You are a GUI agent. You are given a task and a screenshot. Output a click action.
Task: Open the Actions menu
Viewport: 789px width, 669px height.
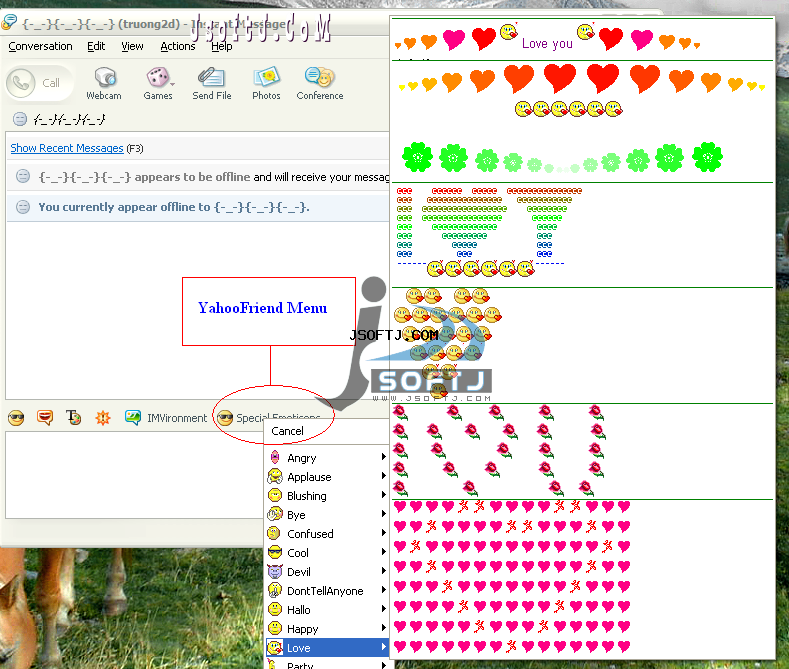click(178, 46)
